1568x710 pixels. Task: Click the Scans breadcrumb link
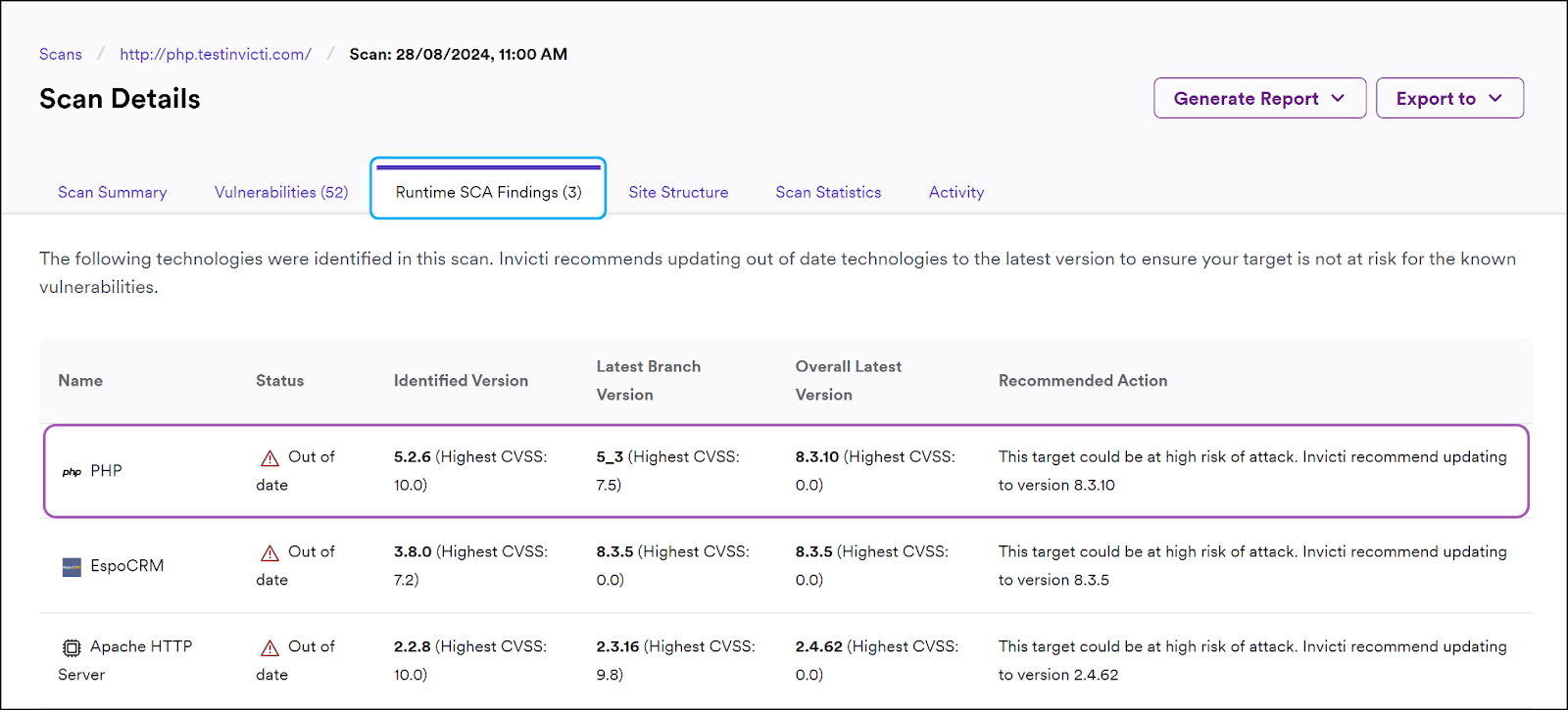(x=61, y=54)
